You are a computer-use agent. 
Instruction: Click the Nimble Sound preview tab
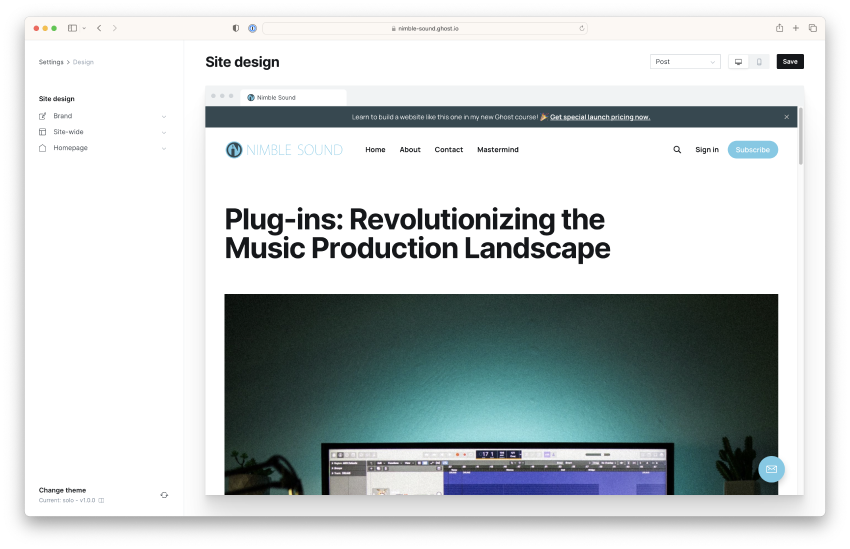click(x=293, y=98)
